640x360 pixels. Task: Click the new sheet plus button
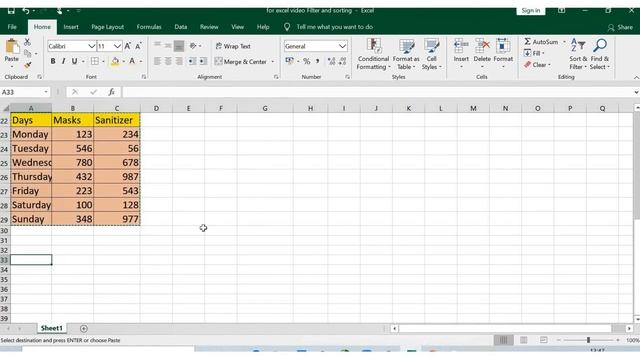coord(84,329)
